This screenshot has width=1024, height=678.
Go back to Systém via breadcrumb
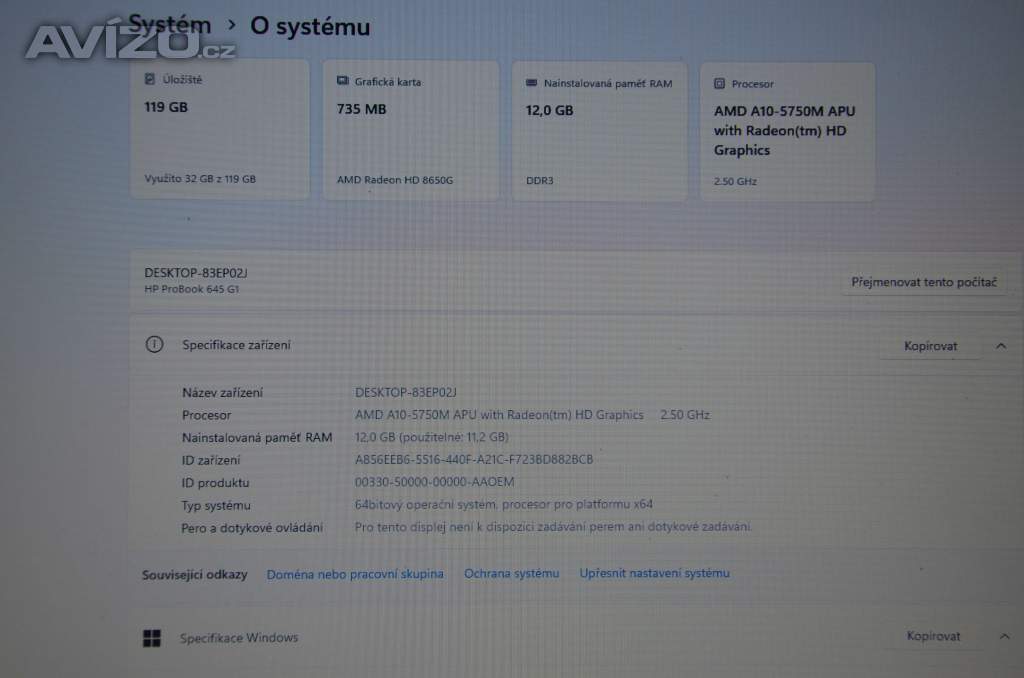coord(170,25)
